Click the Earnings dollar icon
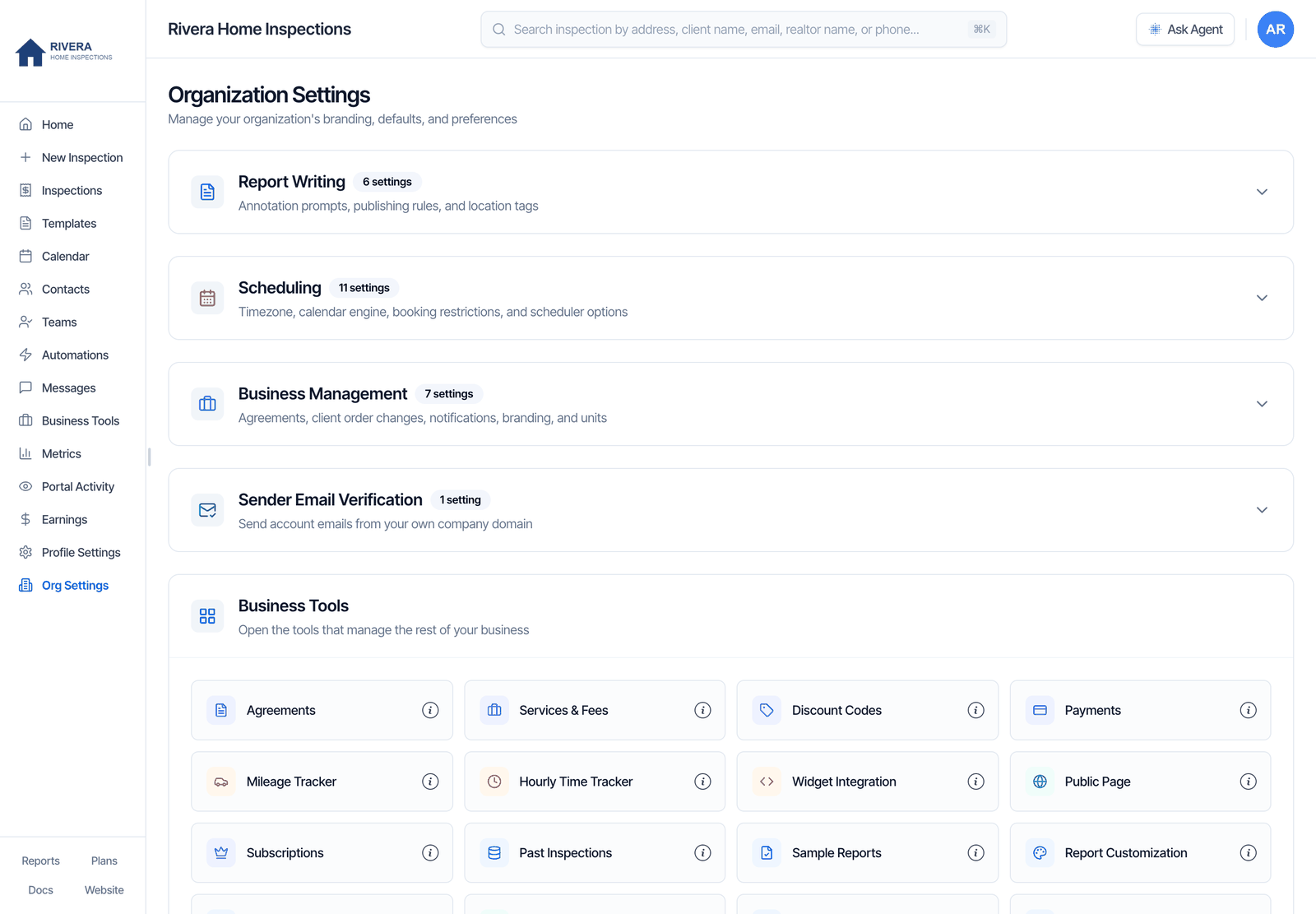The image size is (1316, 914). pos(25,519)
